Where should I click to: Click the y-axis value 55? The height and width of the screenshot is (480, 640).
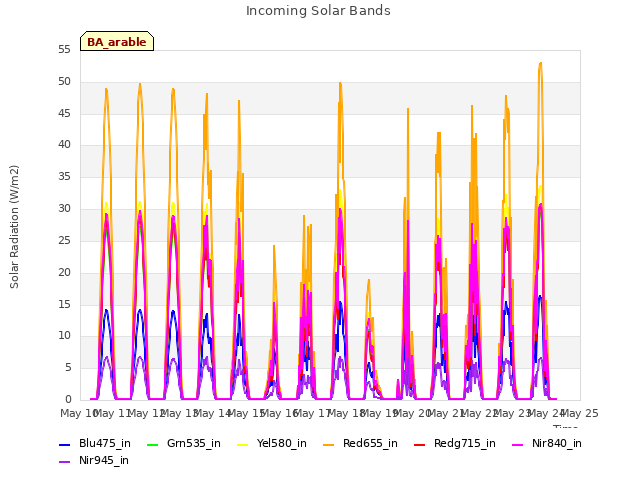64,50
